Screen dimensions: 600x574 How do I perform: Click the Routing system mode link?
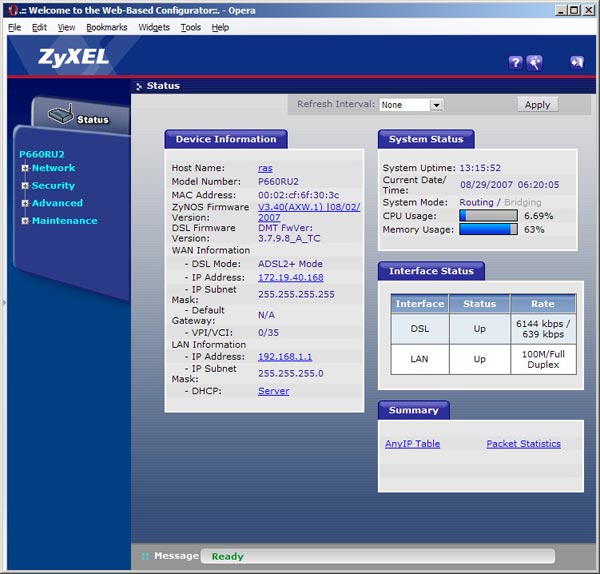coord(476,202)
